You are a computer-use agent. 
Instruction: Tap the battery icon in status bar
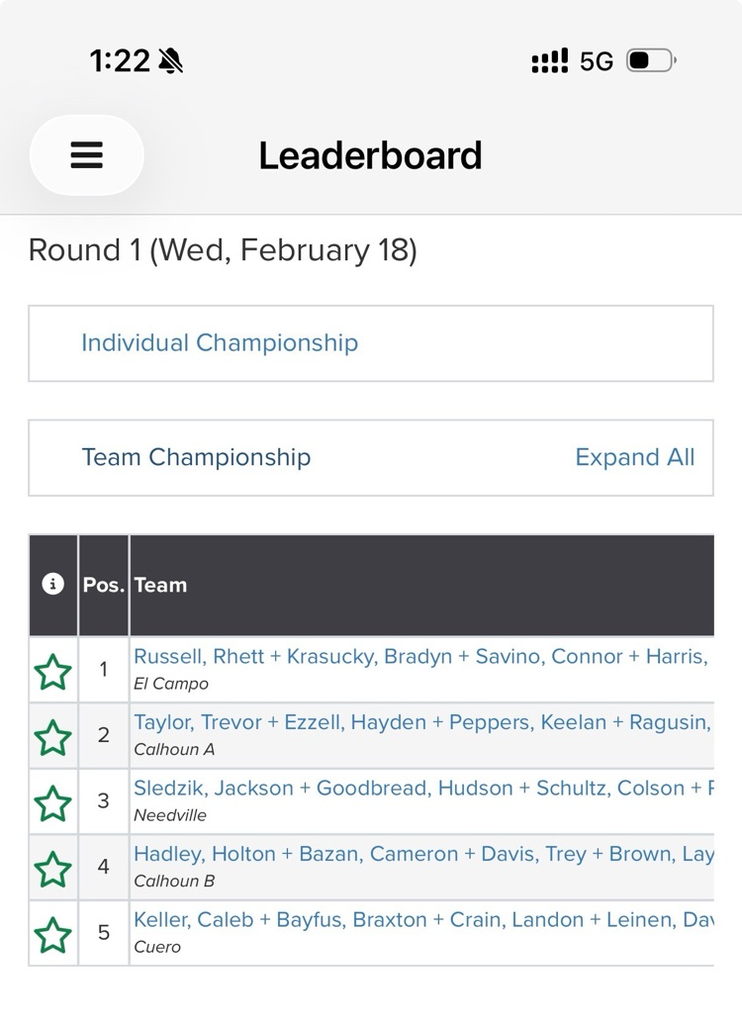[651, 62]
